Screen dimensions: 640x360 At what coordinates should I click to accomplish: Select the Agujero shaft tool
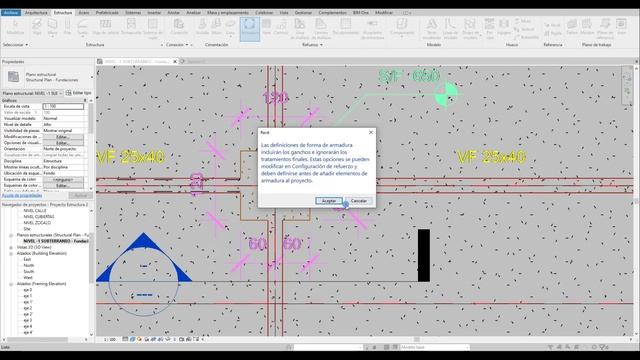504,27
